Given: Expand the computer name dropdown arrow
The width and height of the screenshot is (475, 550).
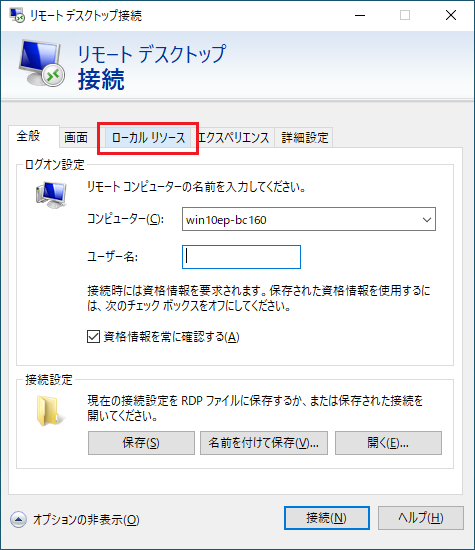Looking at the screenshot, I should [x=427, y=220].
